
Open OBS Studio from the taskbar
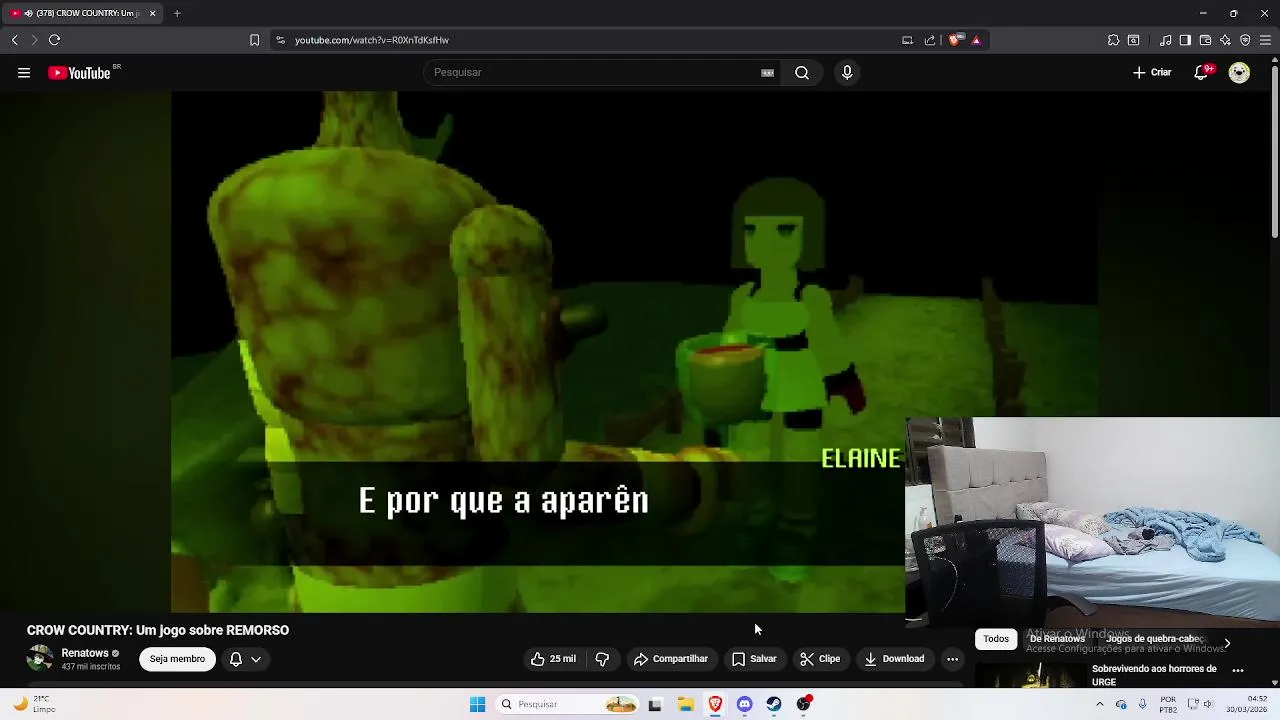pyautogui.click(x=803, y=704)
